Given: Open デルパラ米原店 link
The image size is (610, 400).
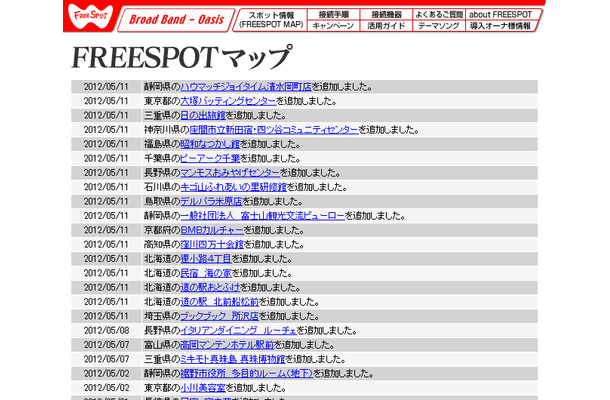Looking at the screenshot, I should coord(211,202).
